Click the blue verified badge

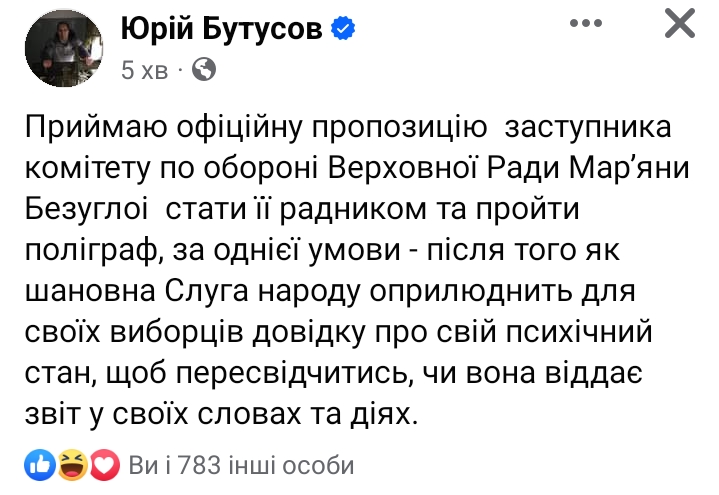pyautogui.click(x=344, y=30)
